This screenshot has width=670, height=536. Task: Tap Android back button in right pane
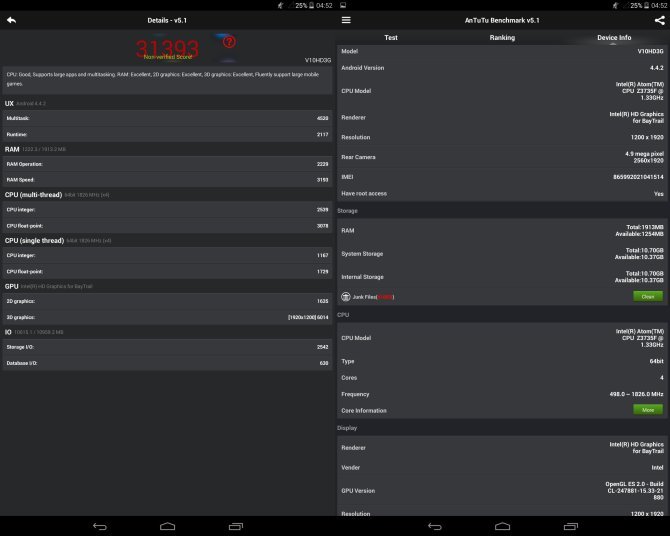[x=435, y=526]
